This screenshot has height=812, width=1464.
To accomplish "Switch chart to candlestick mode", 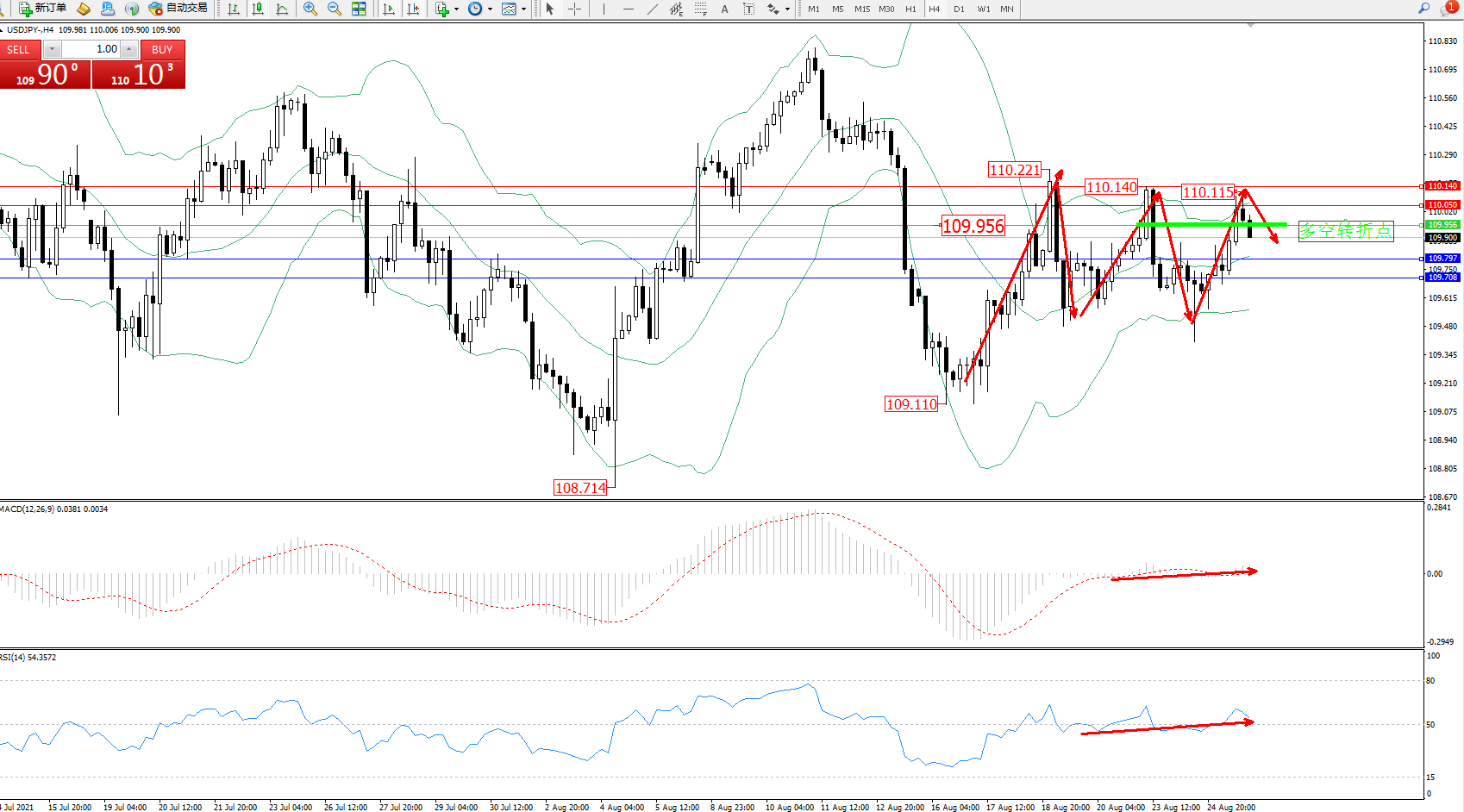I will coord(258,9).
